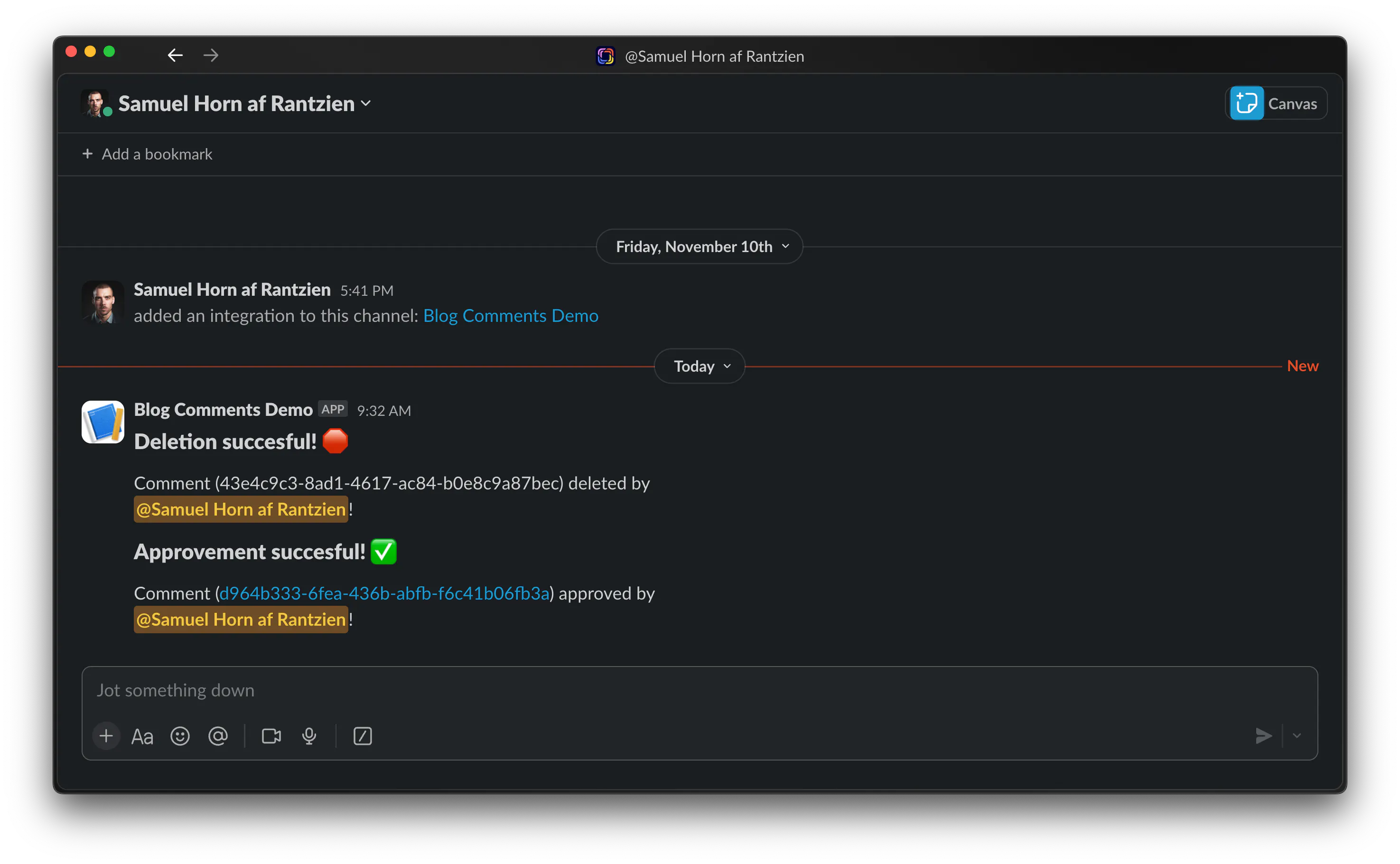
Task: Go forward with the right arrow
Action: [x=211, y=55]
